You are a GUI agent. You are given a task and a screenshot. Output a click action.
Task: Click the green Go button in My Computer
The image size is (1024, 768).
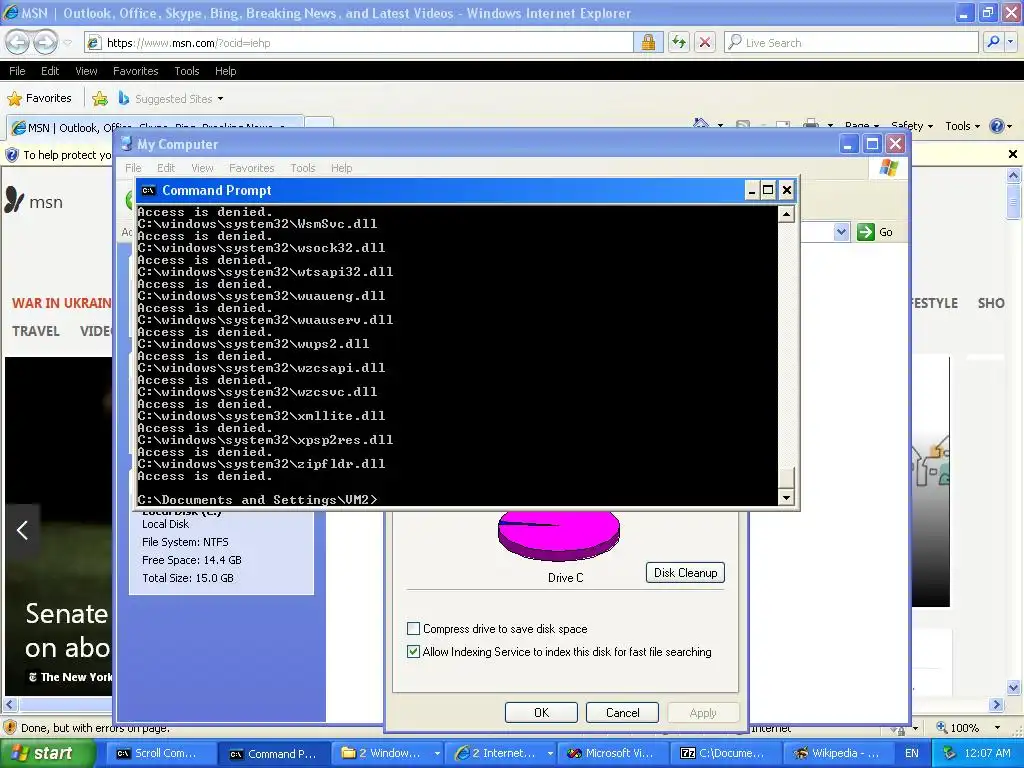(x=875, y=232)
